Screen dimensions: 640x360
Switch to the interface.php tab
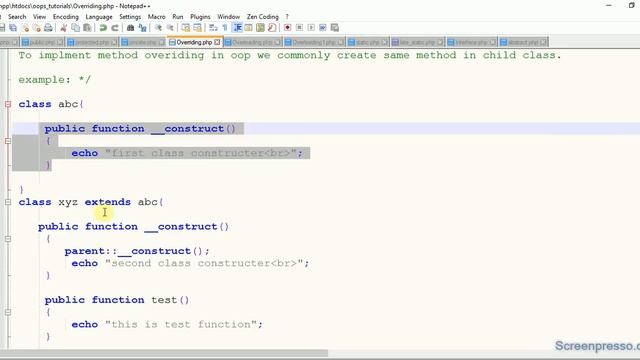coord(471,42)
